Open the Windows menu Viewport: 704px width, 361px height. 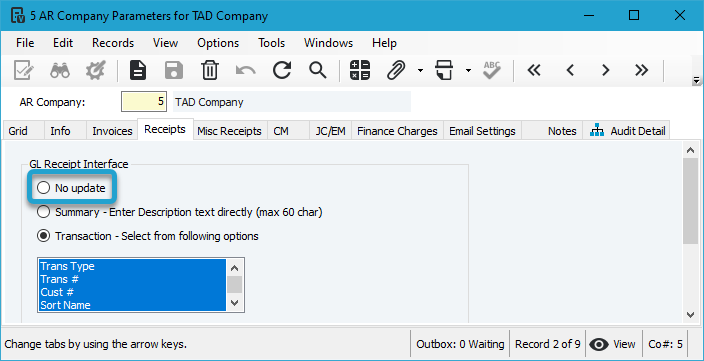tap(329, 43)
